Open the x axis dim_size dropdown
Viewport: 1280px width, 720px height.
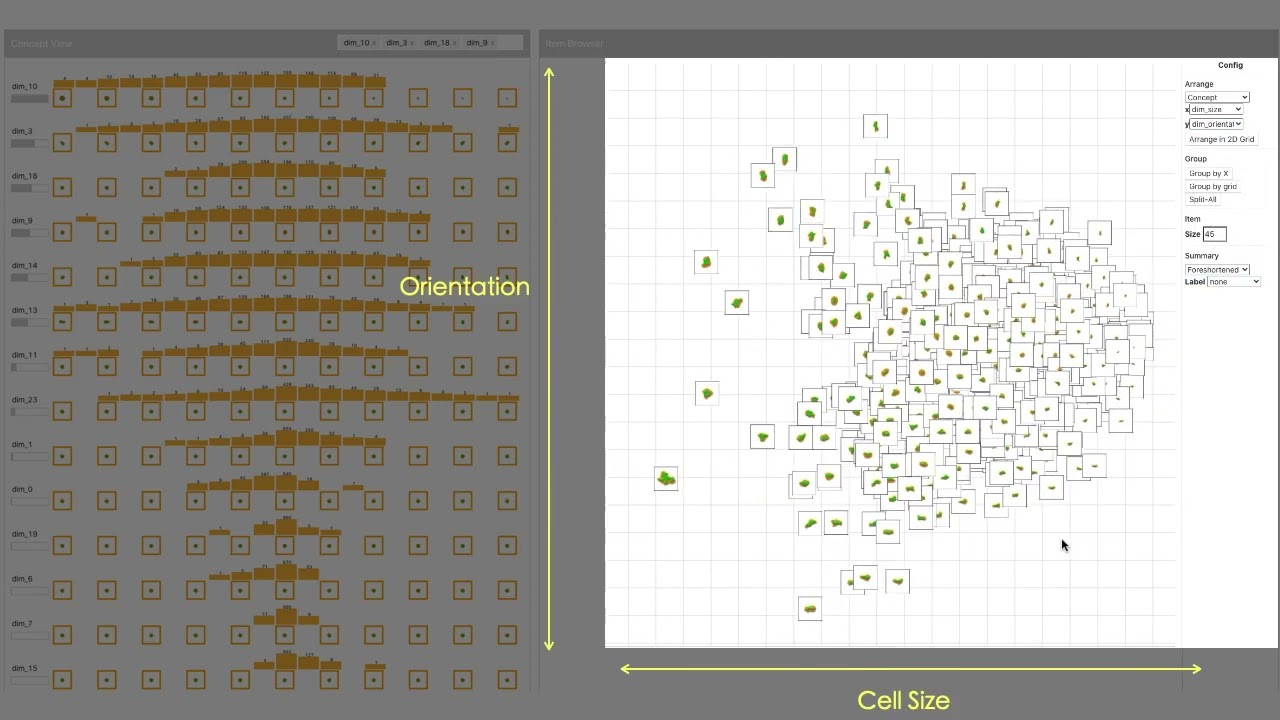[x=1216, y=109]
